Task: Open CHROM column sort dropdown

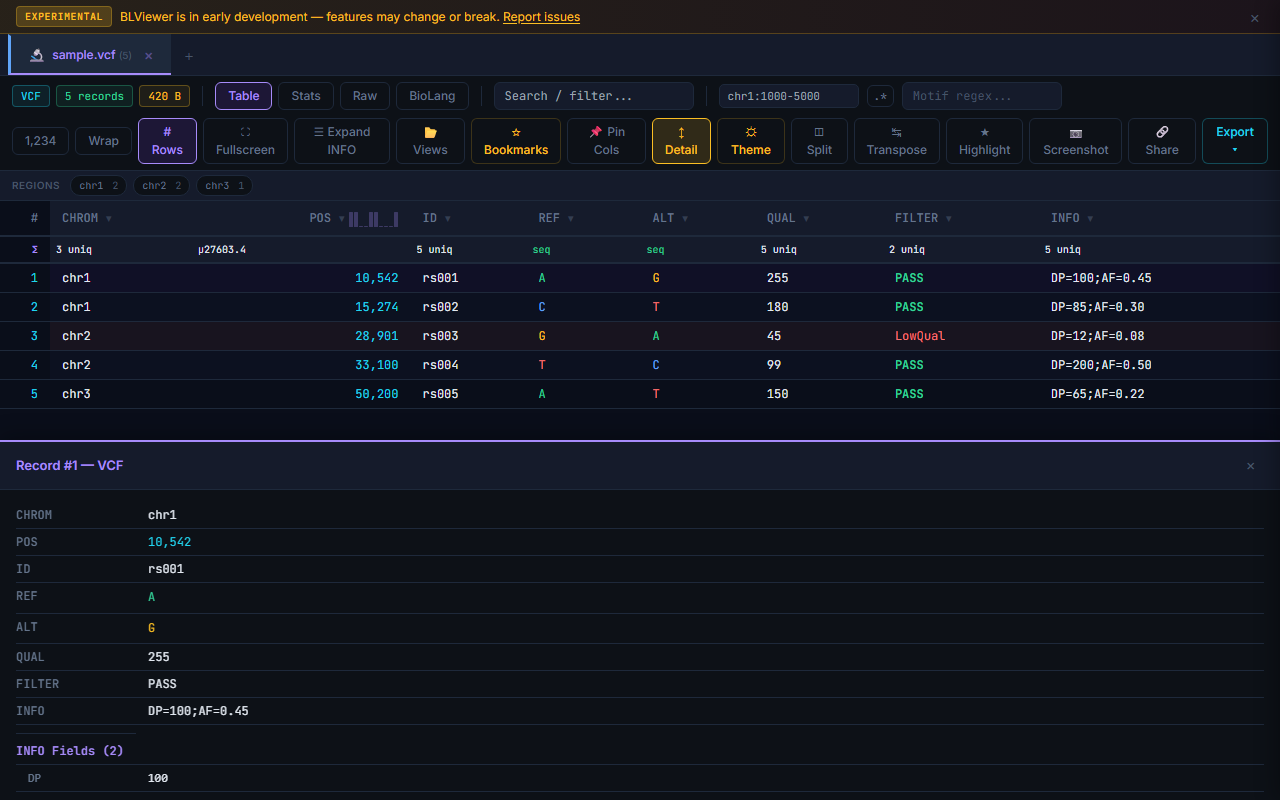Action: (x=109, y=219)
